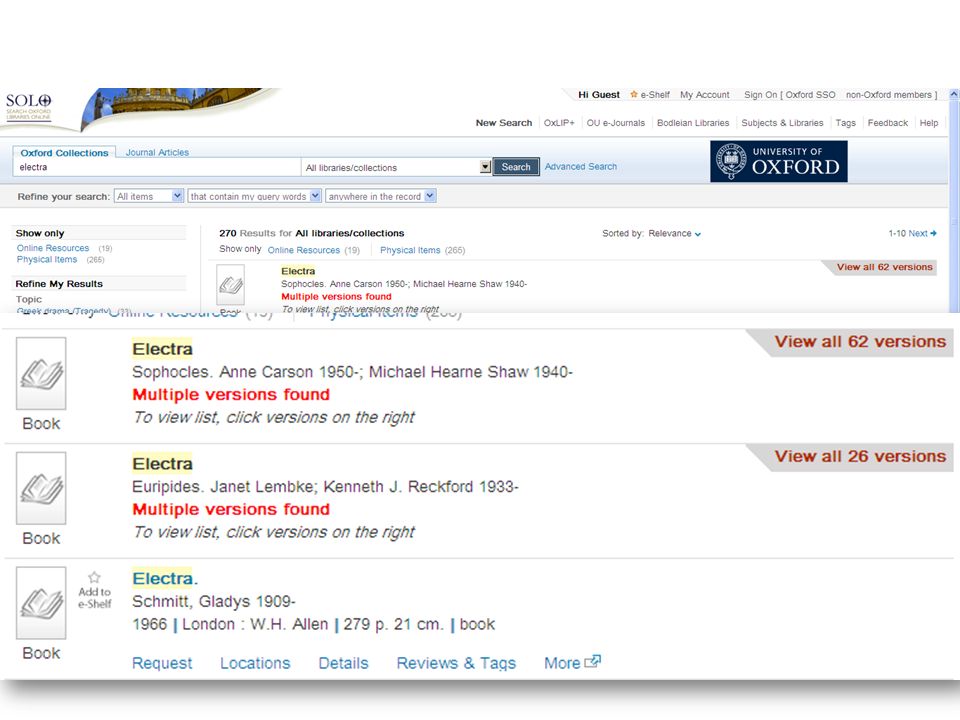
Task: Open All libraries/collections dropdown
Action: [486, 167]
